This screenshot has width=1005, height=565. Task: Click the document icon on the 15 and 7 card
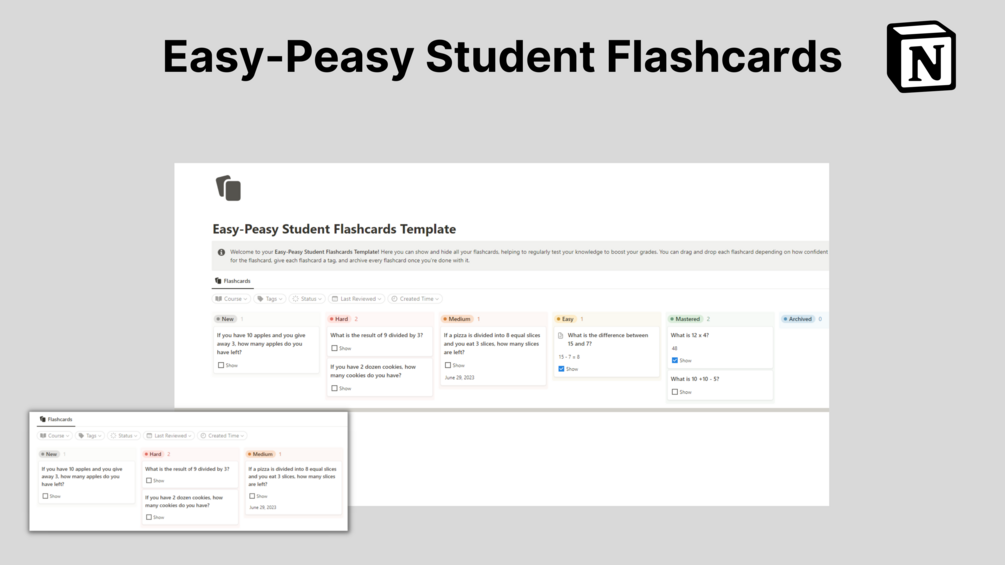point(561,336)
